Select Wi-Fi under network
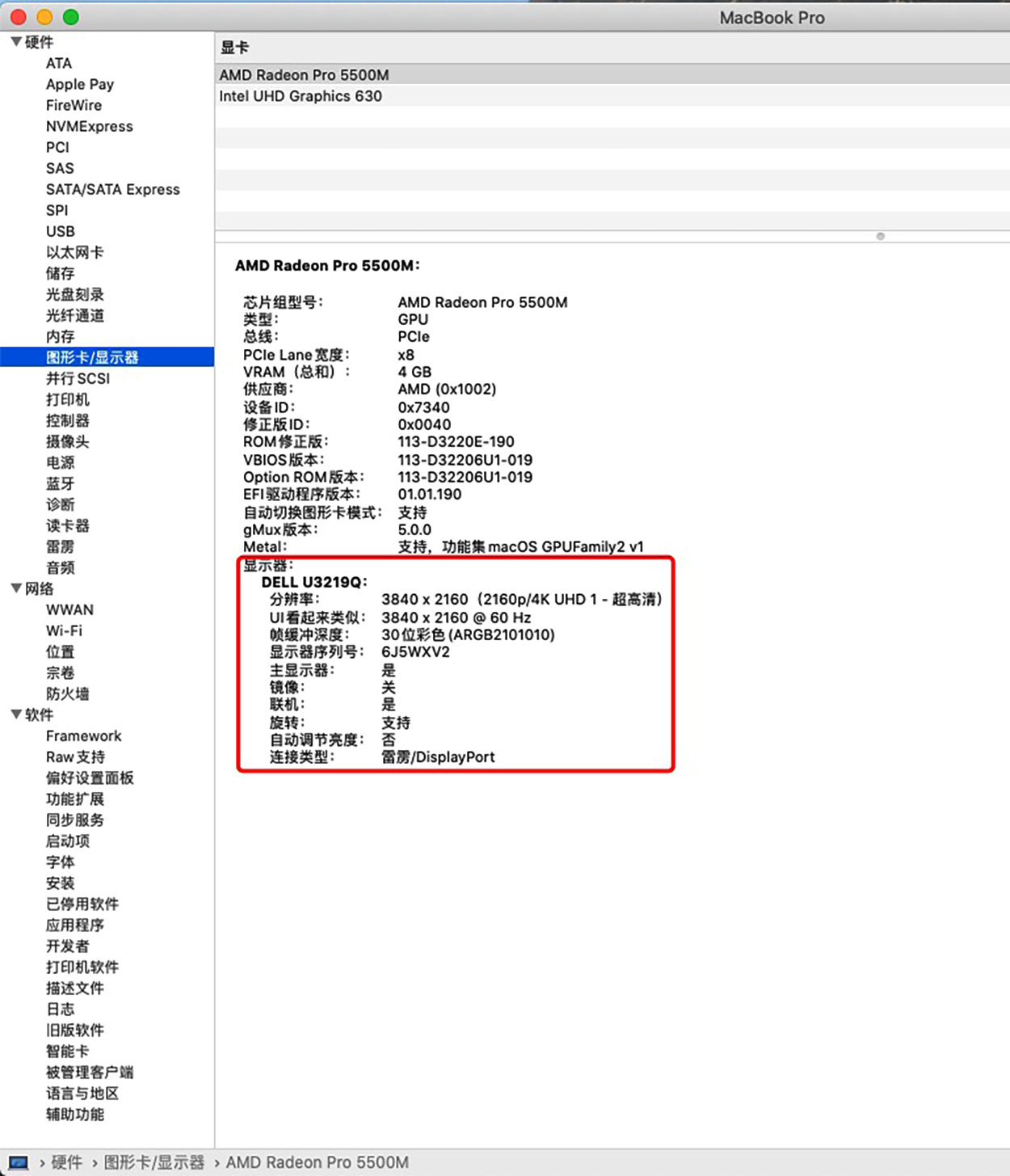The height and width of the screenshot is (1176, 1010). coord(64,630)
